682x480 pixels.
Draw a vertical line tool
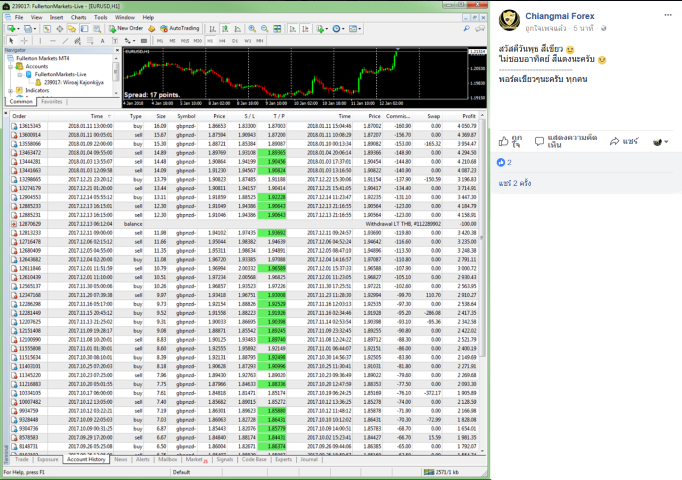tap(40, 41)
